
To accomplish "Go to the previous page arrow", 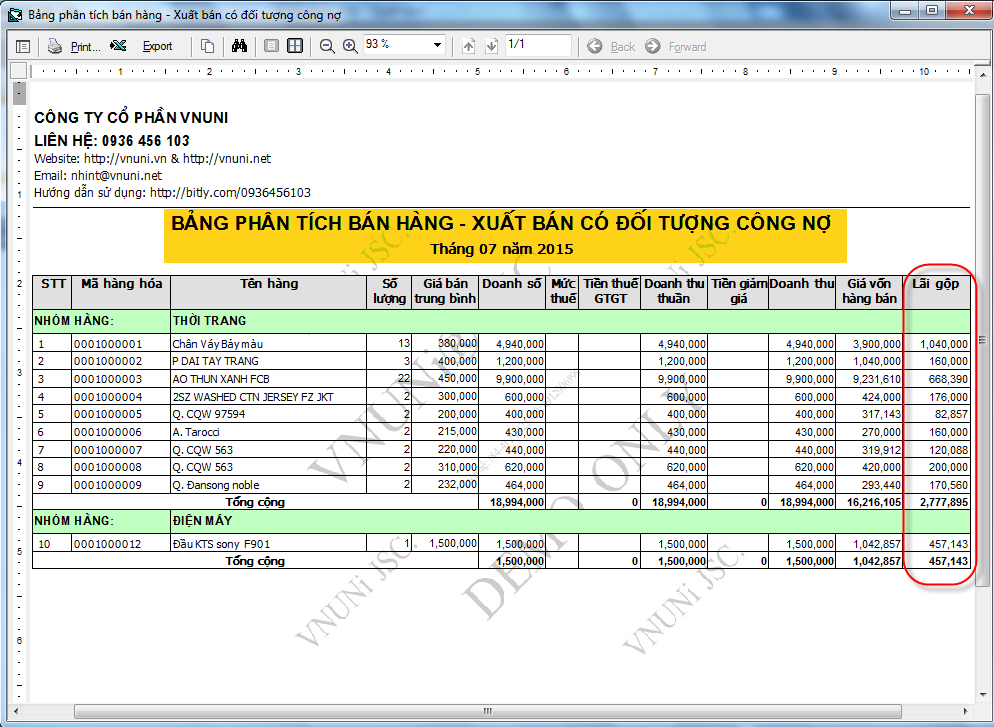I will [x=469, y=46].
